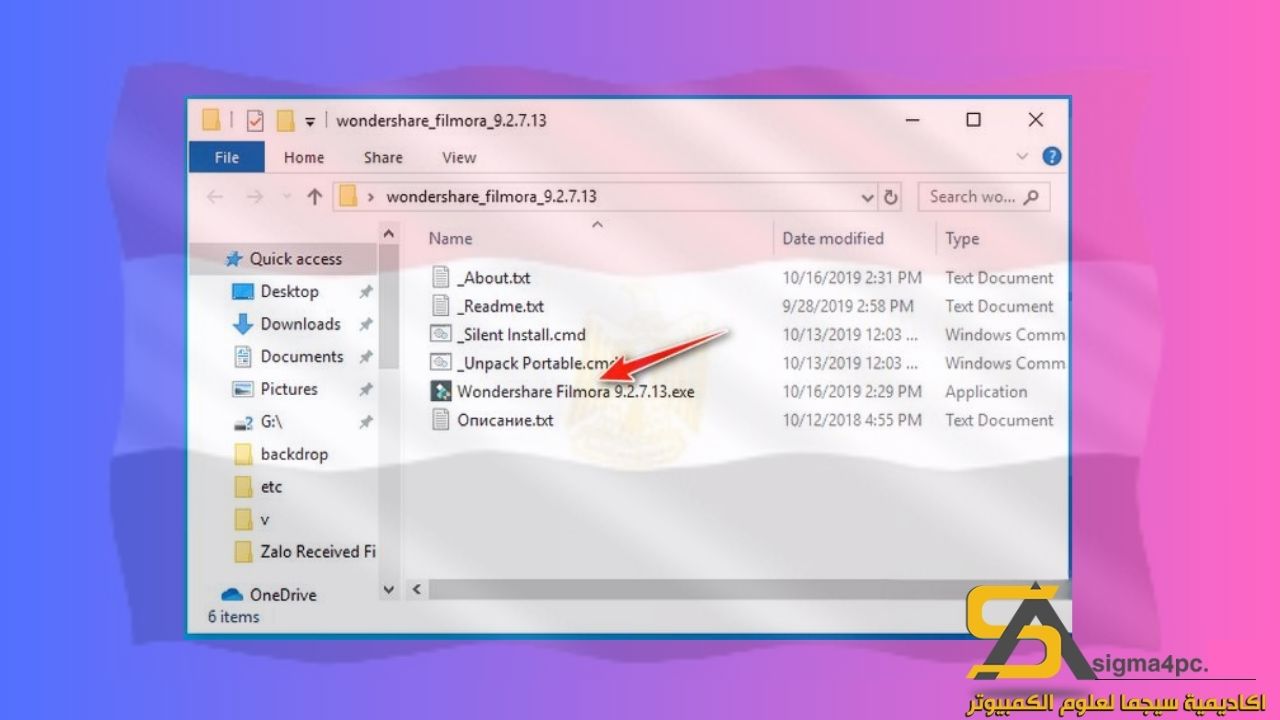
Task: Open Documents in the navigation pane
Action: (x=301, y=357)
